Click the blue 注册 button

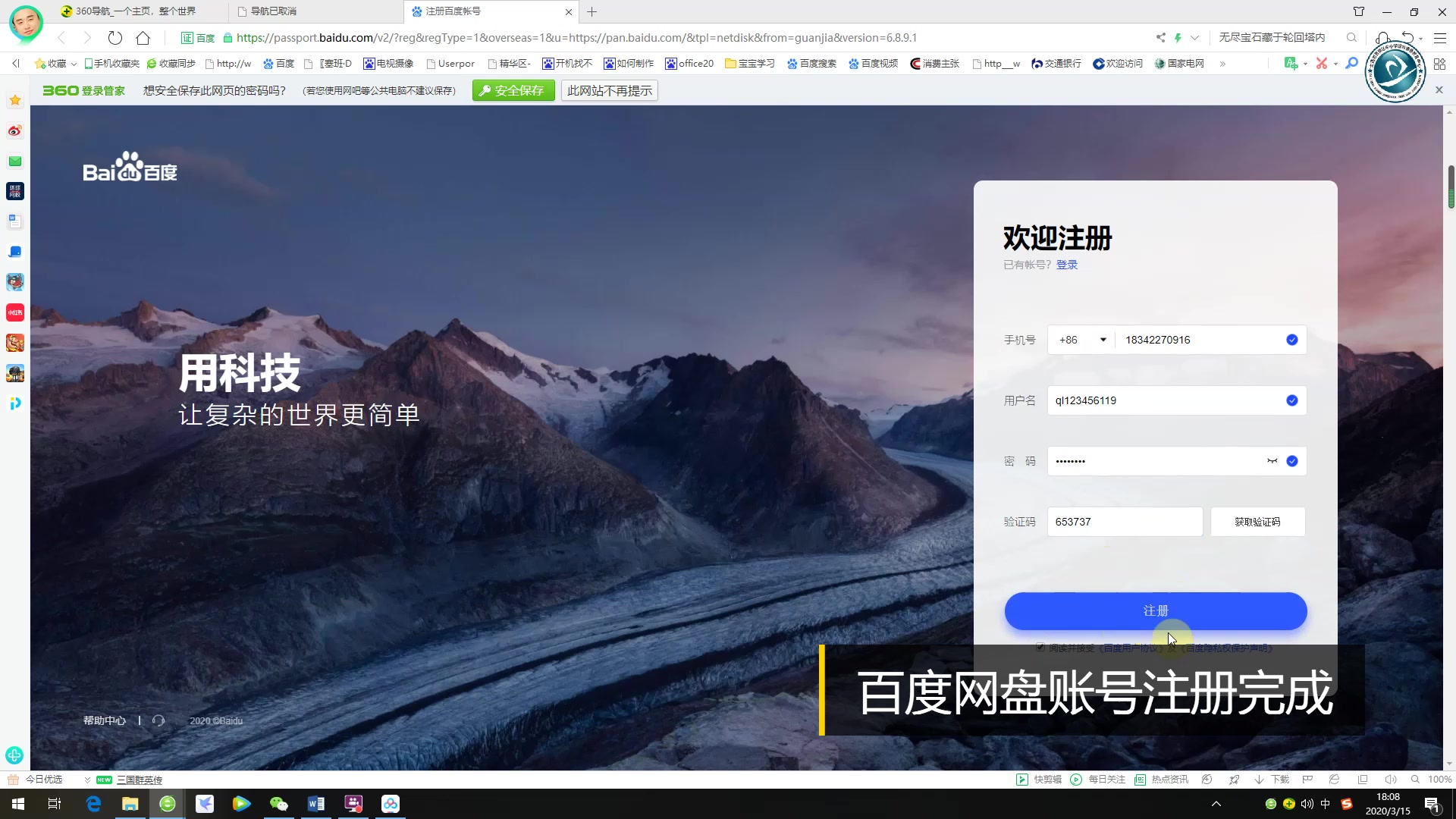click(x=1154, y=610)
